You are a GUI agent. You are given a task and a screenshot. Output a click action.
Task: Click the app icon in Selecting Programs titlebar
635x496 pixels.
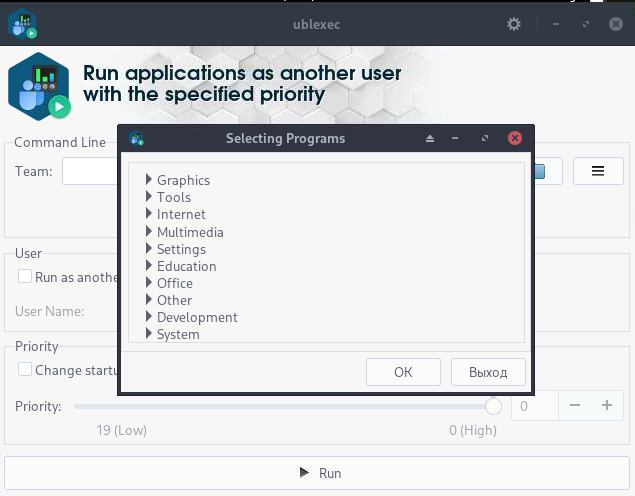137,139
